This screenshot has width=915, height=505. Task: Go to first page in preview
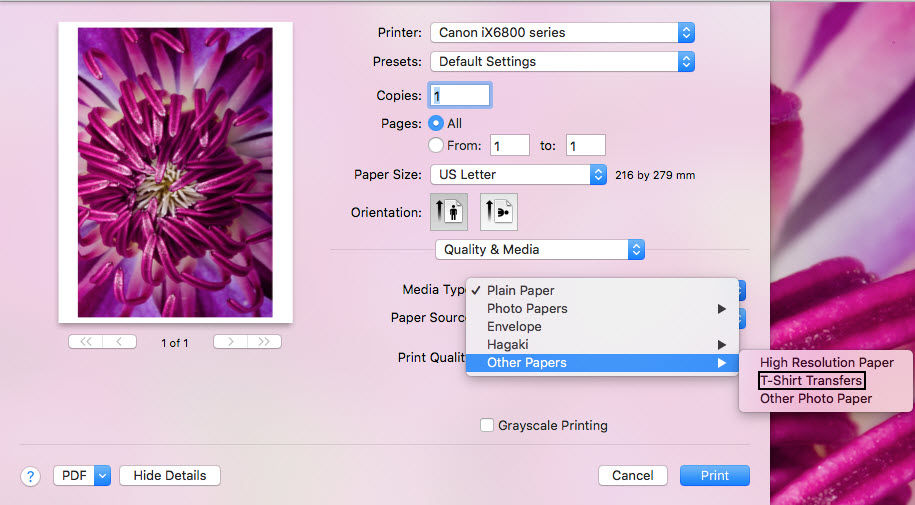click(x=85, y=342)
